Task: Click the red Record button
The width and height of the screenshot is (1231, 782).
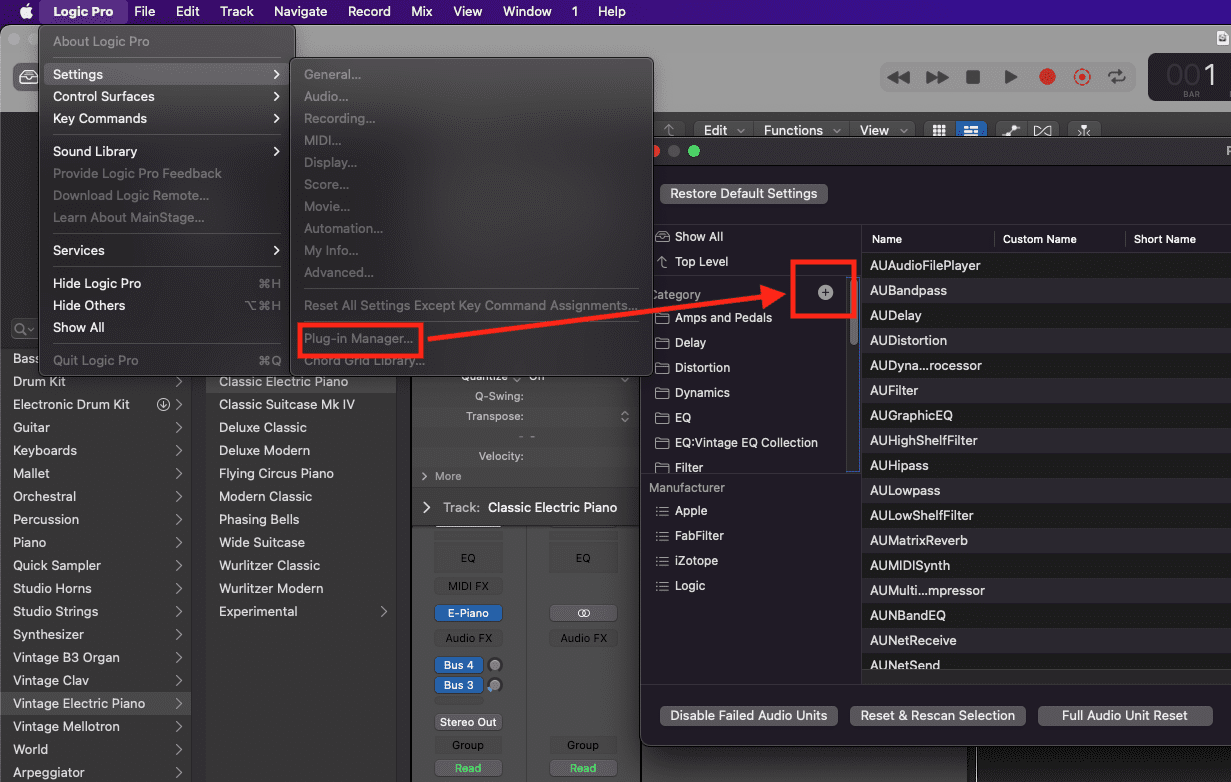Action: click(1047, 77)
